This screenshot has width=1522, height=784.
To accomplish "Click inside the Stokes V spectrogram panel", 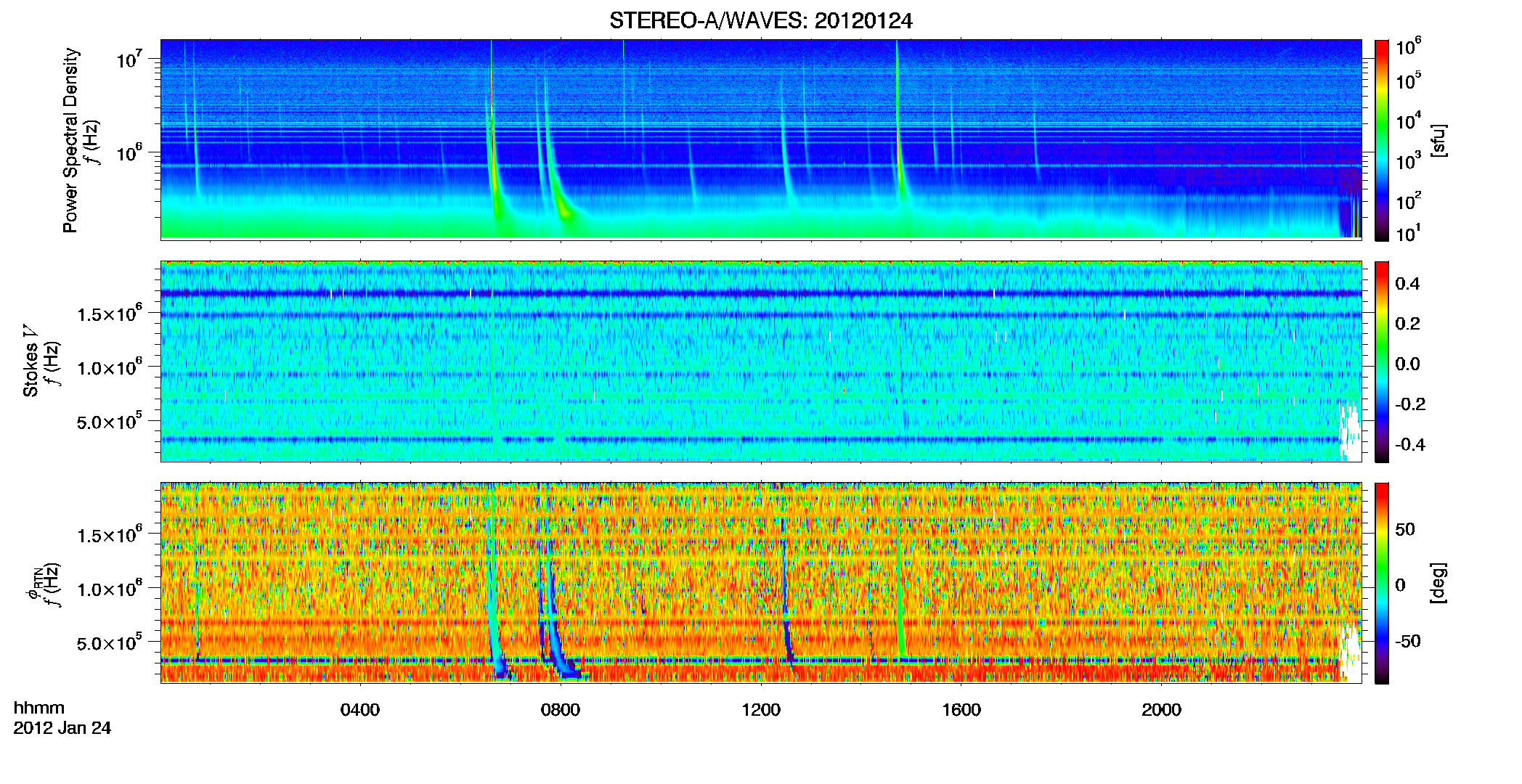I will tap(761, 362).
